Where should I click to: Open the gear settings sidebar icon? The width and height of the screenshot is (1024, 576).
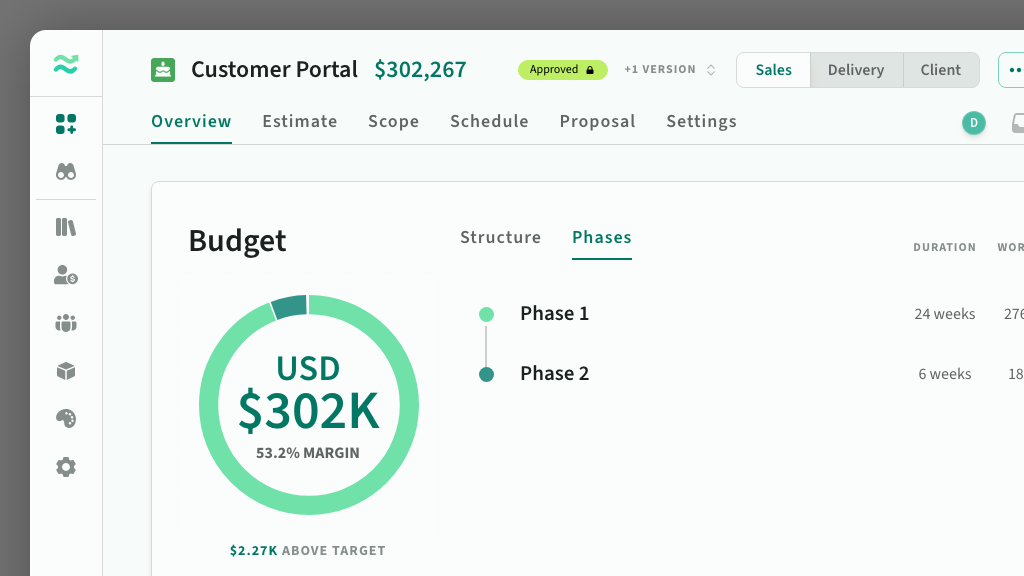pos(66,467)
